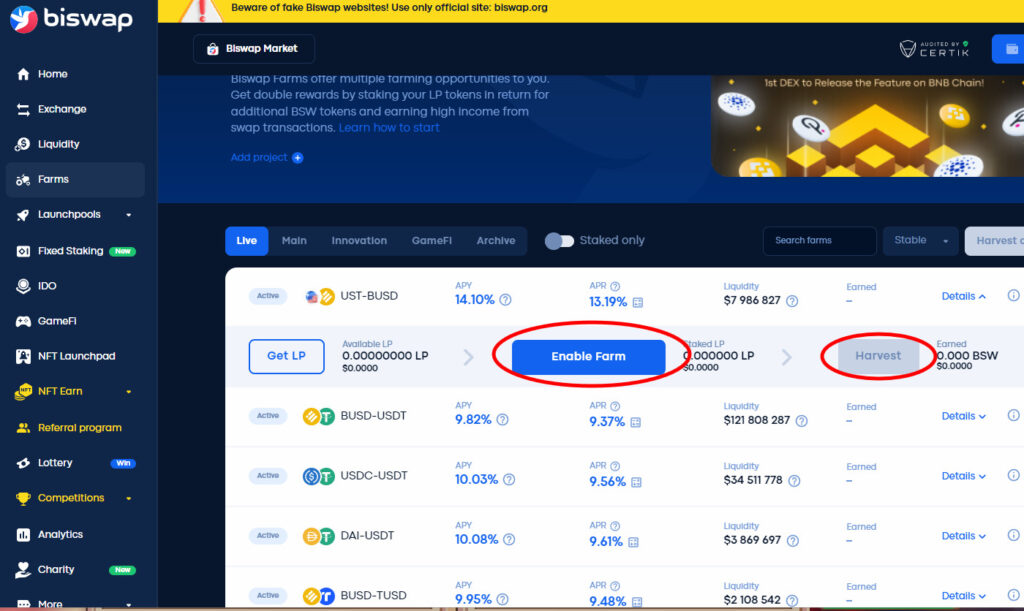Click the Analytics chart icon
Viewport: 1024px width, 611px height.
pos(23,535)
